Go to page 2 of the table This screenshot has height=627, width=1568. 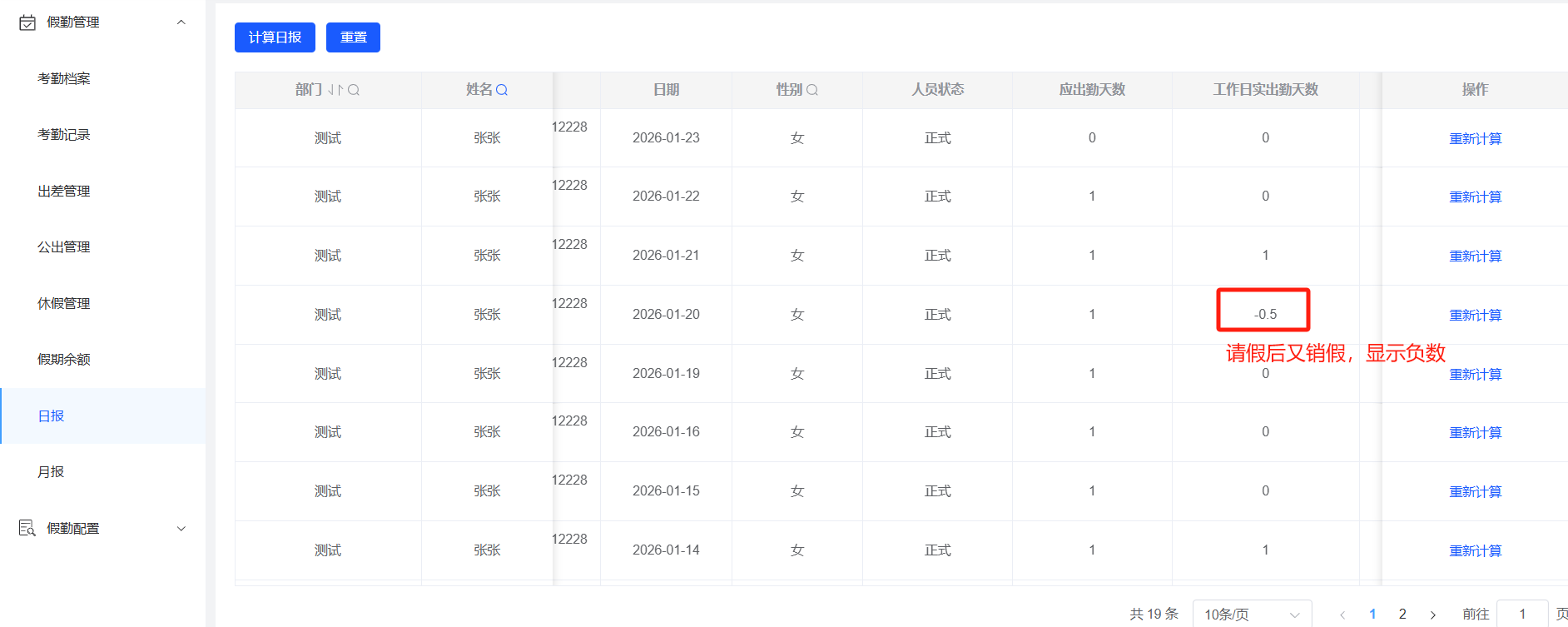tap(1402, 614)
